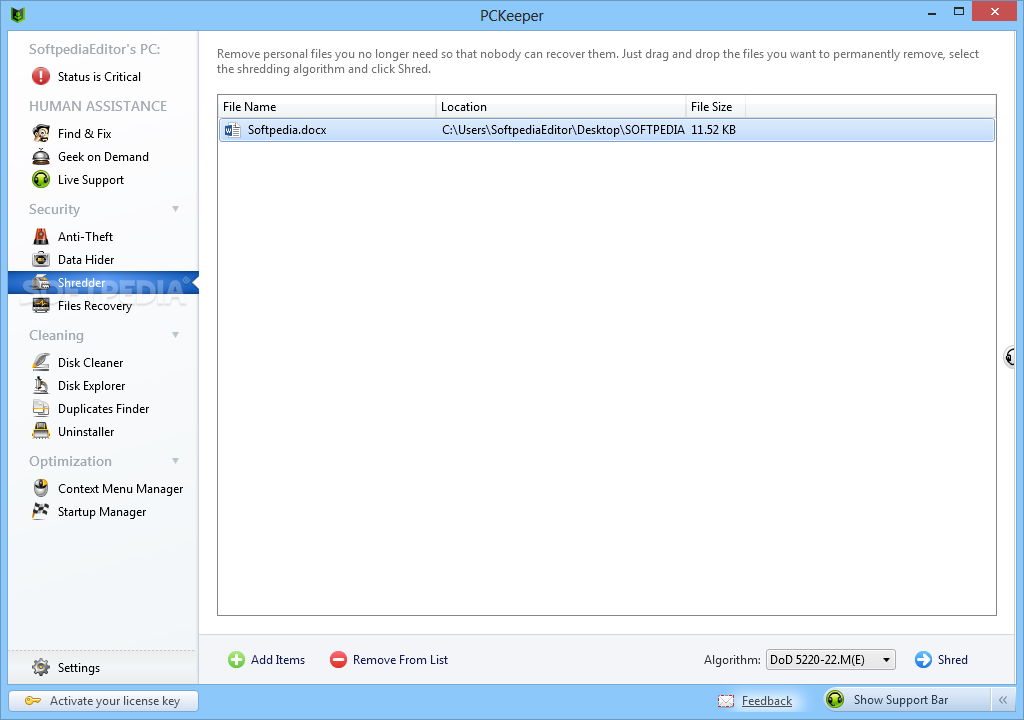This screenshot has height=720, width=1024.
Task: Click the Shredder icon in sidebar
Action: [x=40, y=282]
